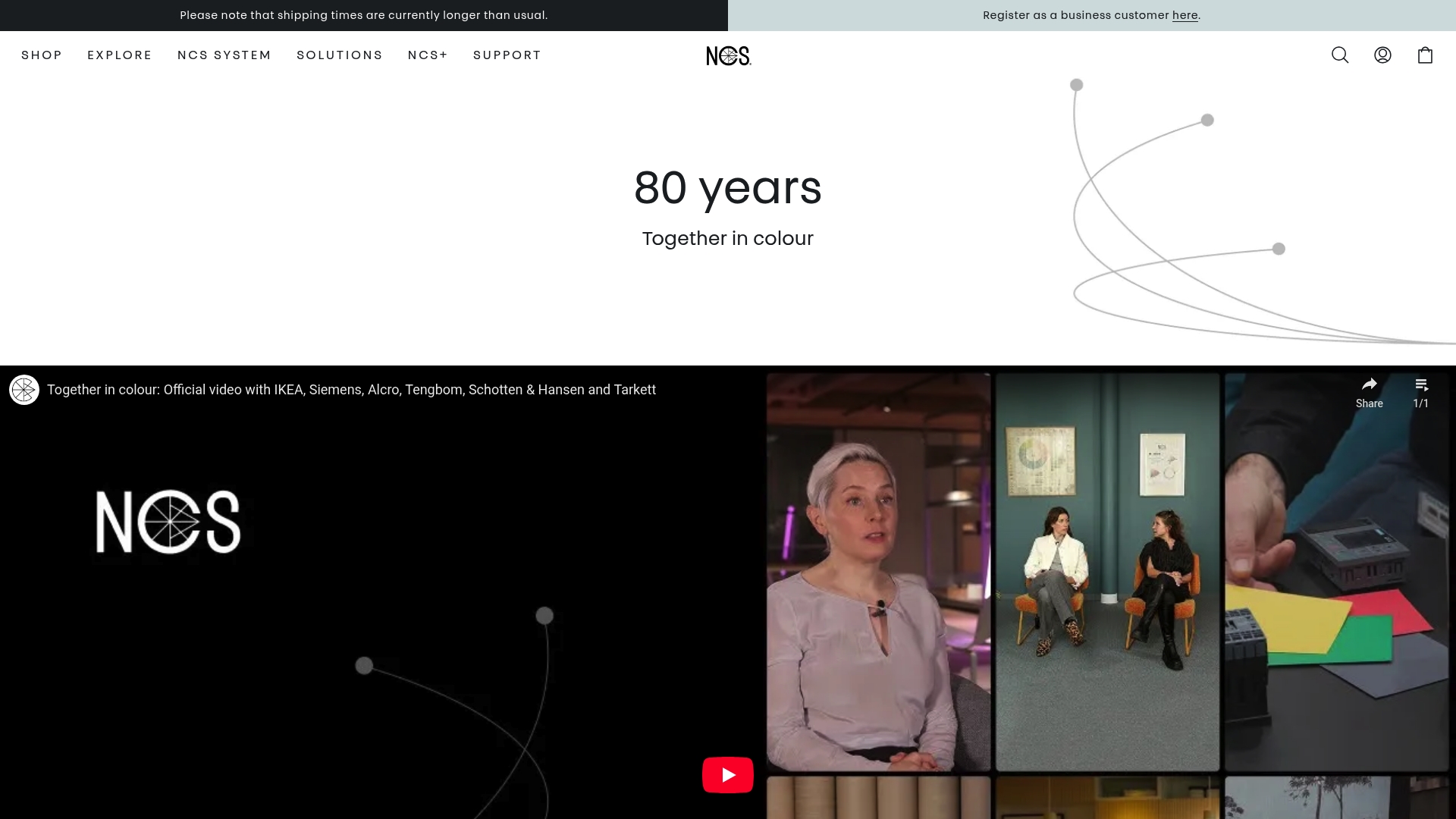Viewport: 1456px width, 819px height.
Task: Expand the NCS+ menu
Action: click(x=428, y=55)
